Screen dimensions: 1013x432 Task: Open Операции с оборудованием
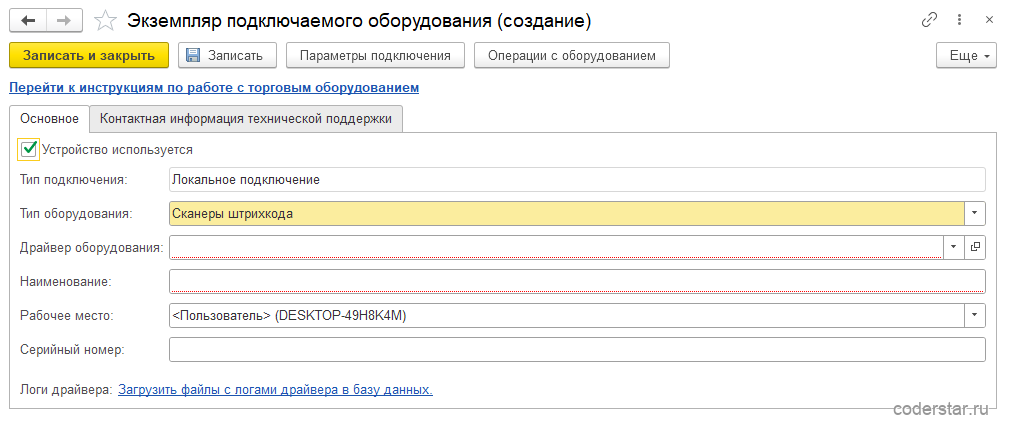572,56
